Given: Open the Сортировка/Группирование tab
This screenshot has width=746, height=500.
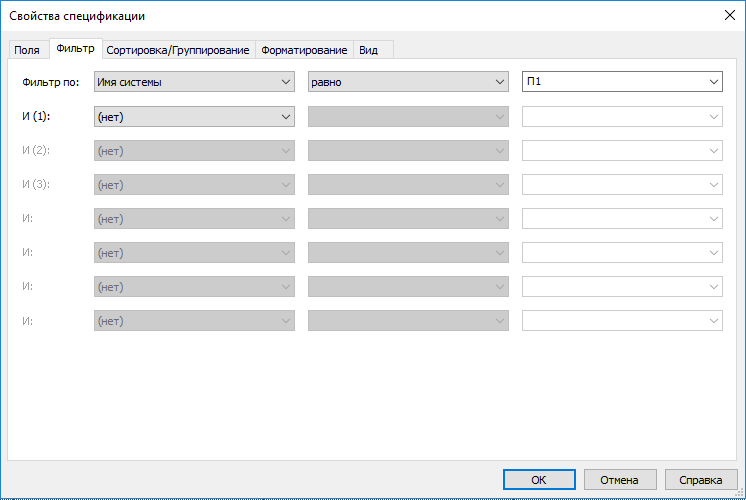Looking at the screenshot, I should (x=178, y=50).
